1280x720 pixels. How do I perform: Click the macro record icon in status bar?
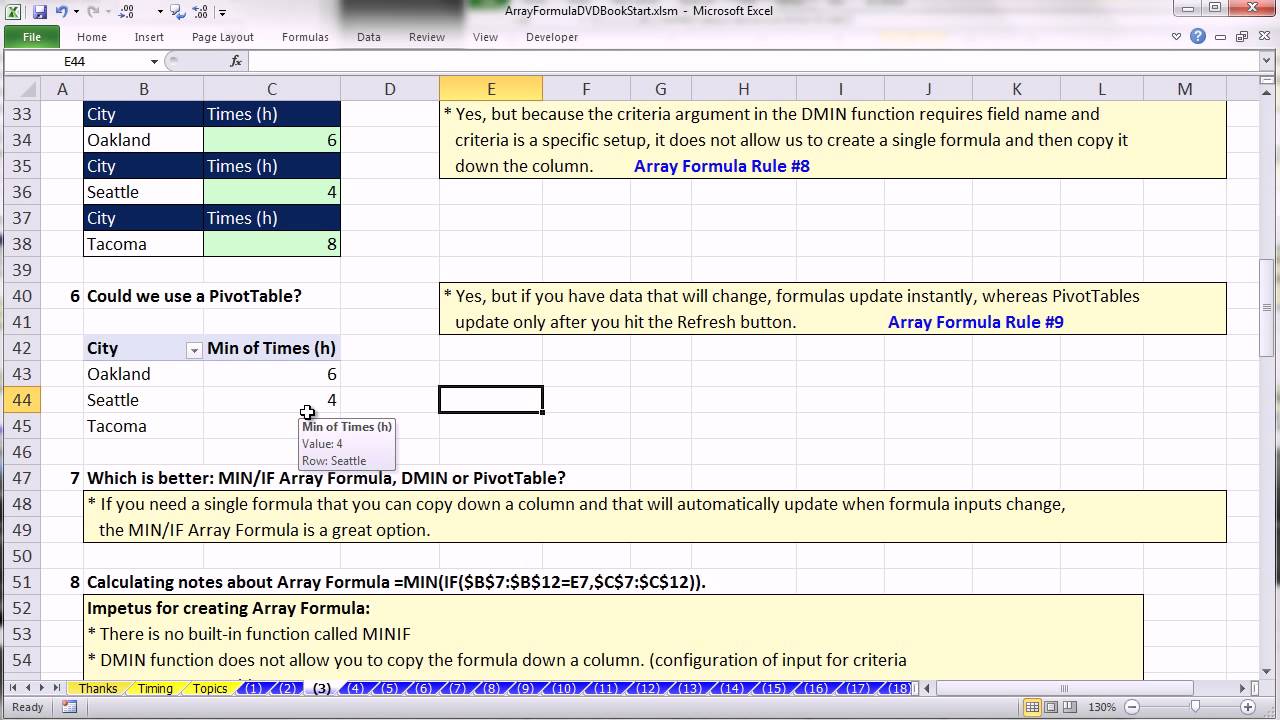(69, 707)
